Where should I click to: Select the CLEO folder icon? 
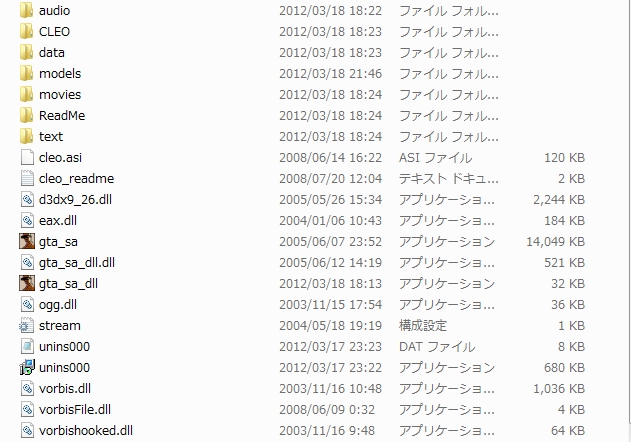27,31
